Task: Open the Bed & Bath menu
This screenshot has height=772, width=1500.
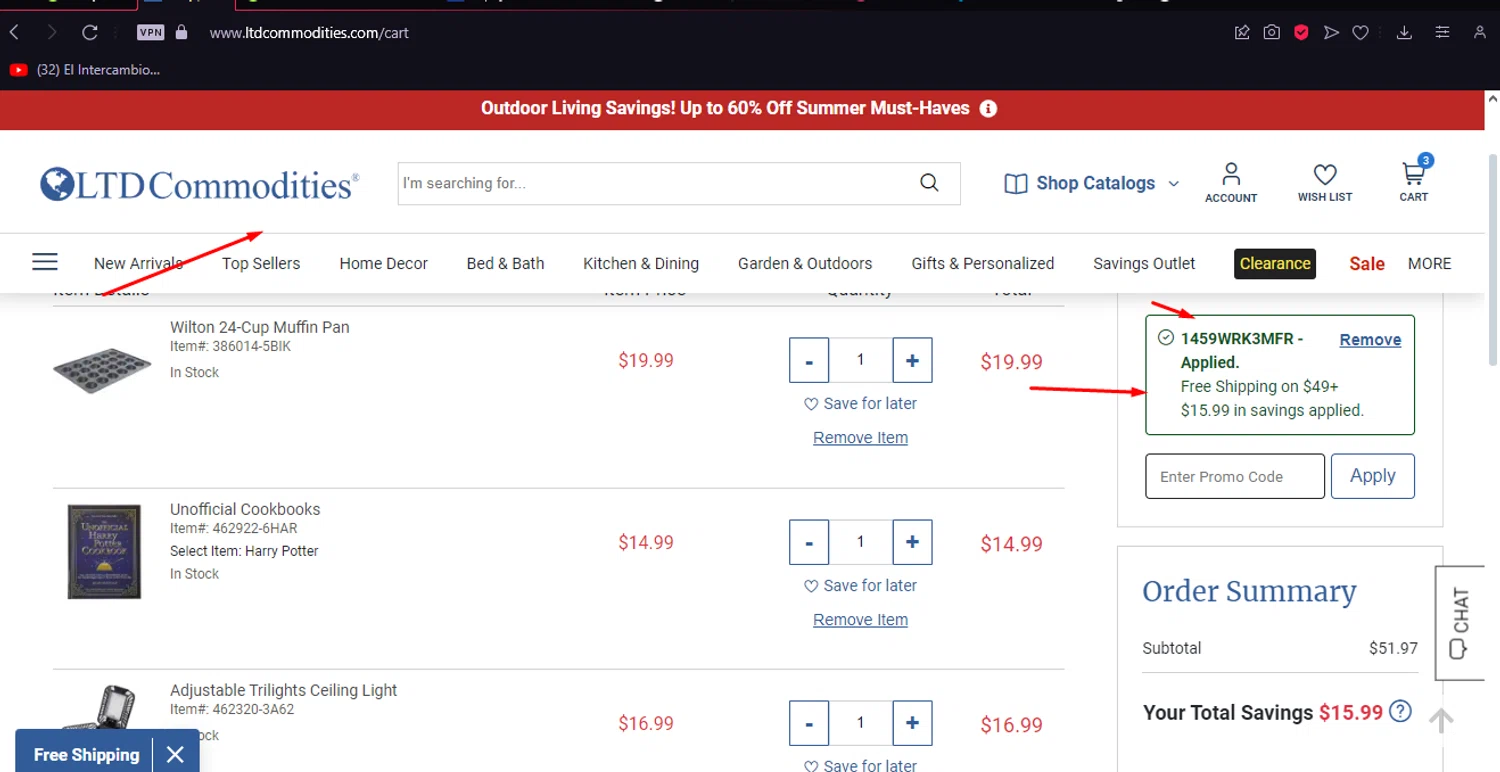Action: coord(505,263)
